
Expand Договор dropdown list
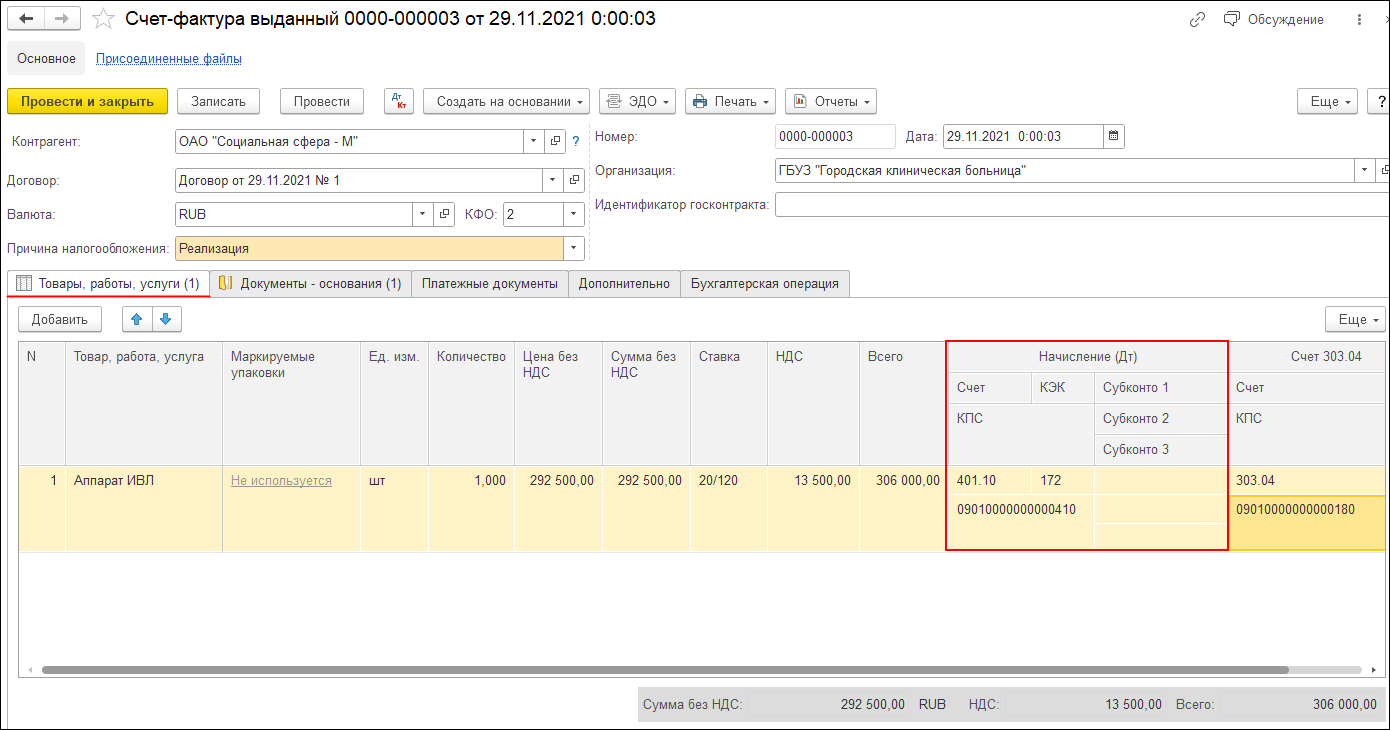pyautogui.click(x=553, y=181)
